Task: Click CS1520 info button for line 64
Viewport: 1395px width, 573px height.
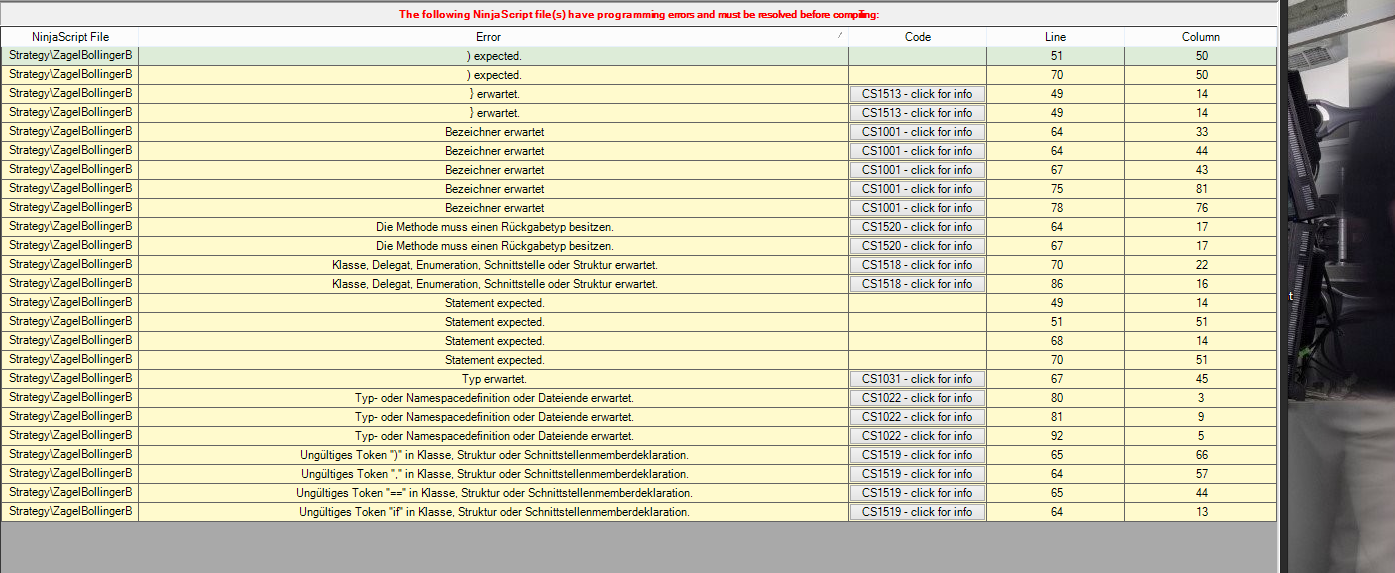Action: (x=917, y=227)
